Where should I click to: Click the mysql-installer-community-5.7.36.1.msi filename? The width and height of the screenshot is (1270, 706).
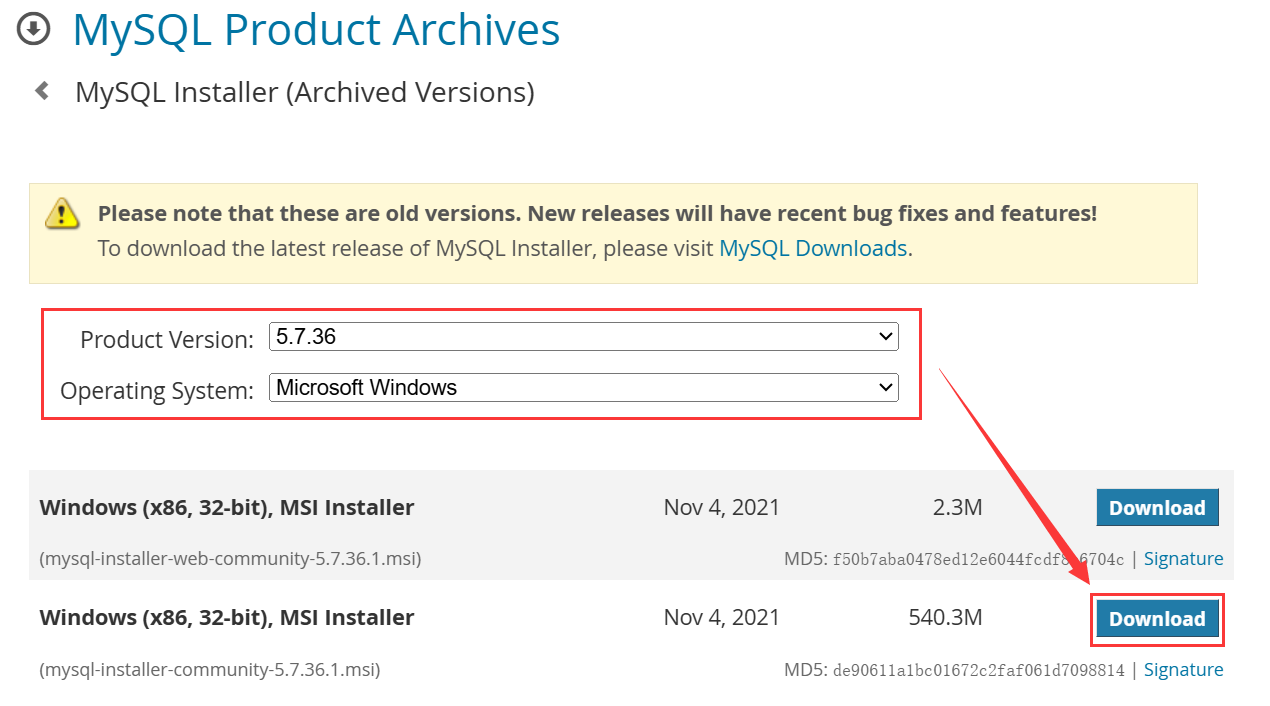(x=210, y=670)
